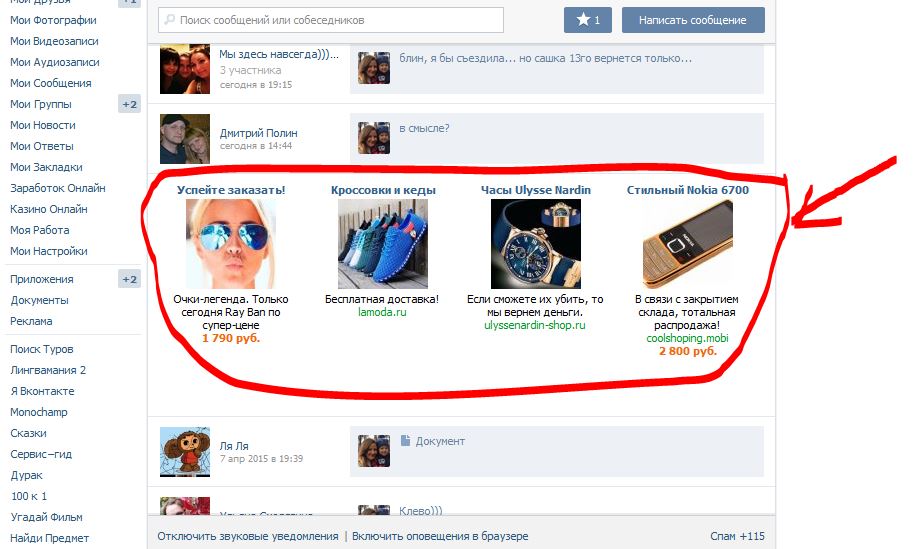Viewport: 920px width, 549px height.
Task: Go to Мои Новости
Action: 43,126
